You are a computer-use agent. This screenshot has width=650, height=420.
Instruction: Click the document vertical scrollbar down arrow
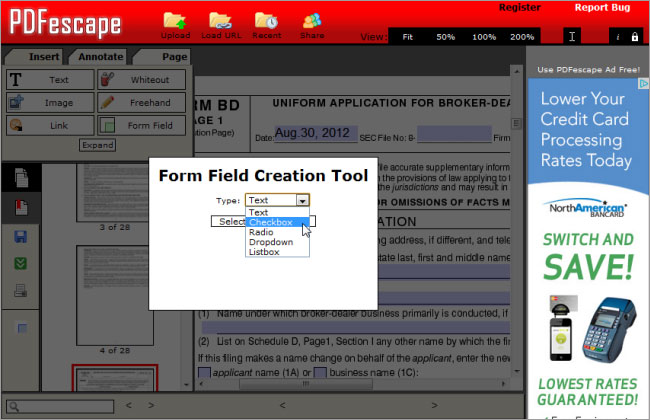[x=517, y=371]
